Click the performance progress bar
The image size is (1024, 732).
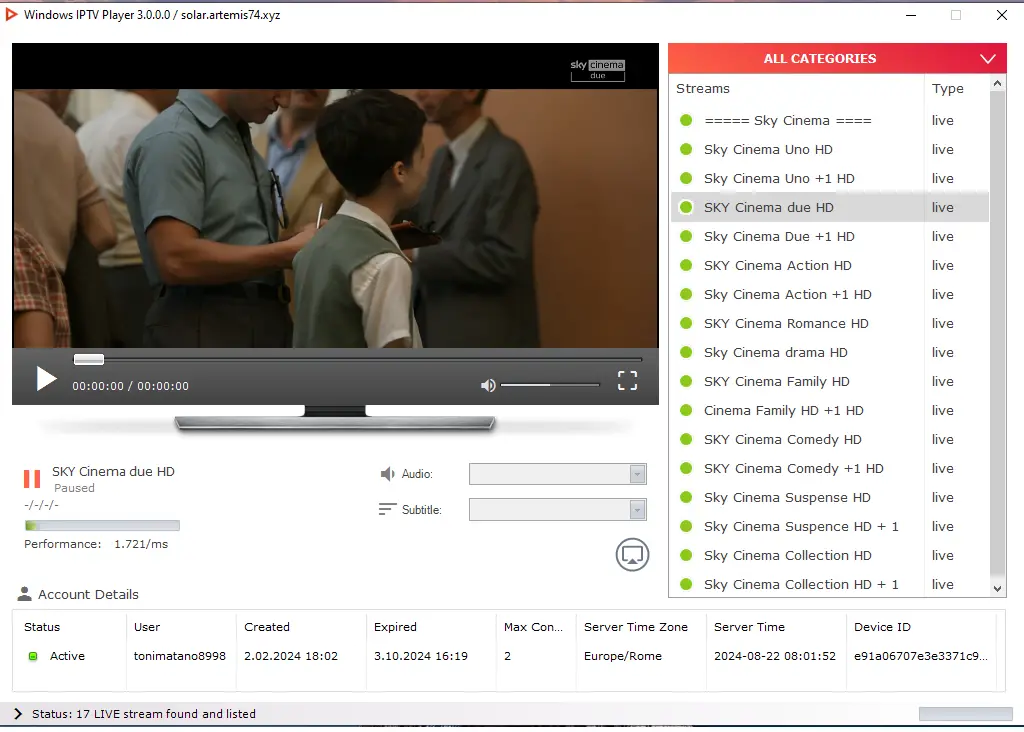(102, 526)
